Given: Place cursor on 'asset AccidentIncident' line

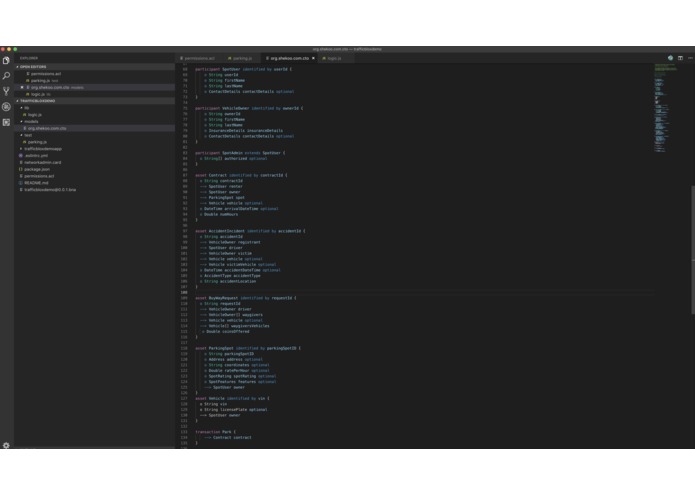Looking at the screenshot, I should click(x=250, y=231).
